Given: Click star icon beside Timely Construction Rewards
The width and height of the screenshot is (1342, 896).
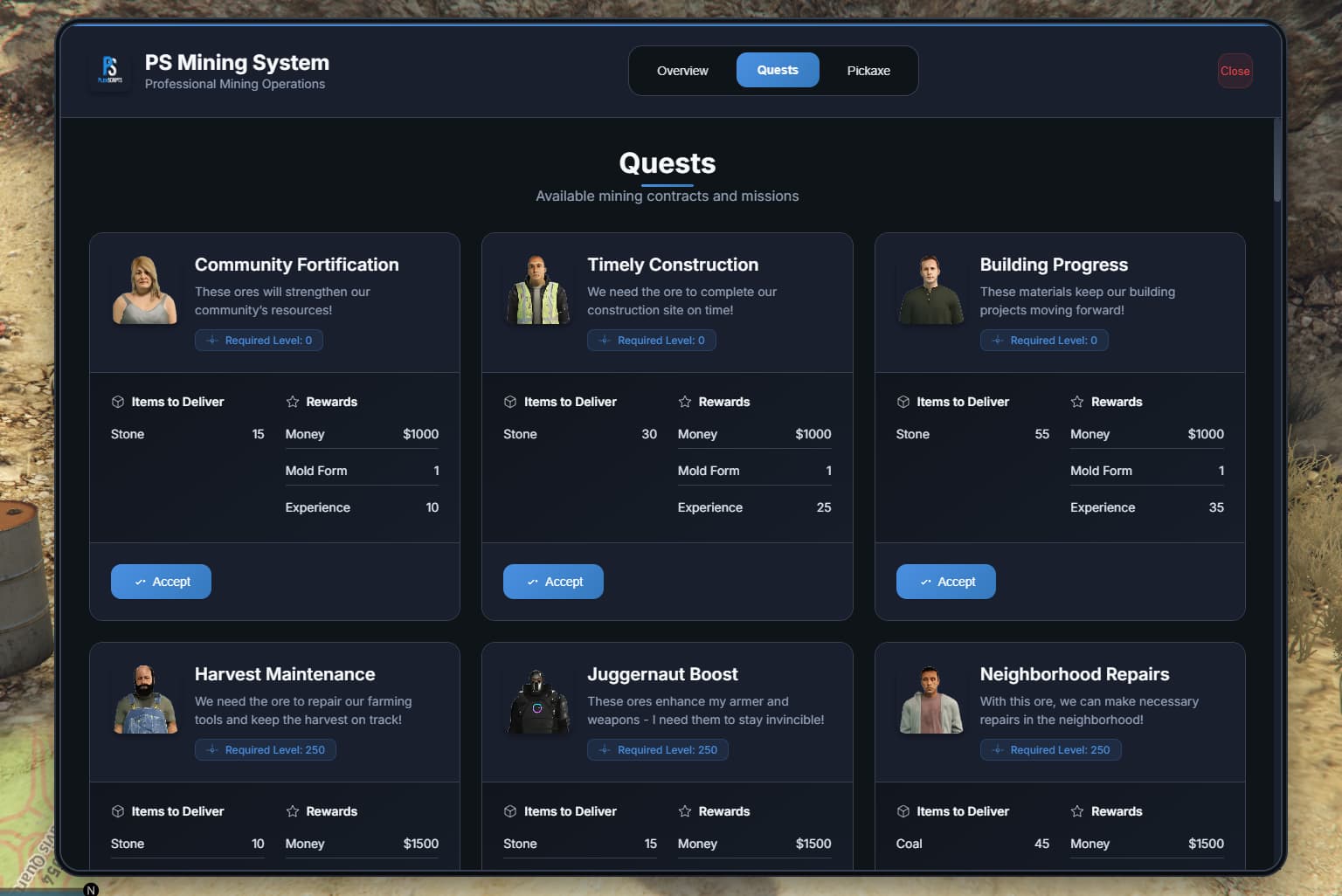Looking at the screenshot, I should pyautogui.click(x=685, y=402).
